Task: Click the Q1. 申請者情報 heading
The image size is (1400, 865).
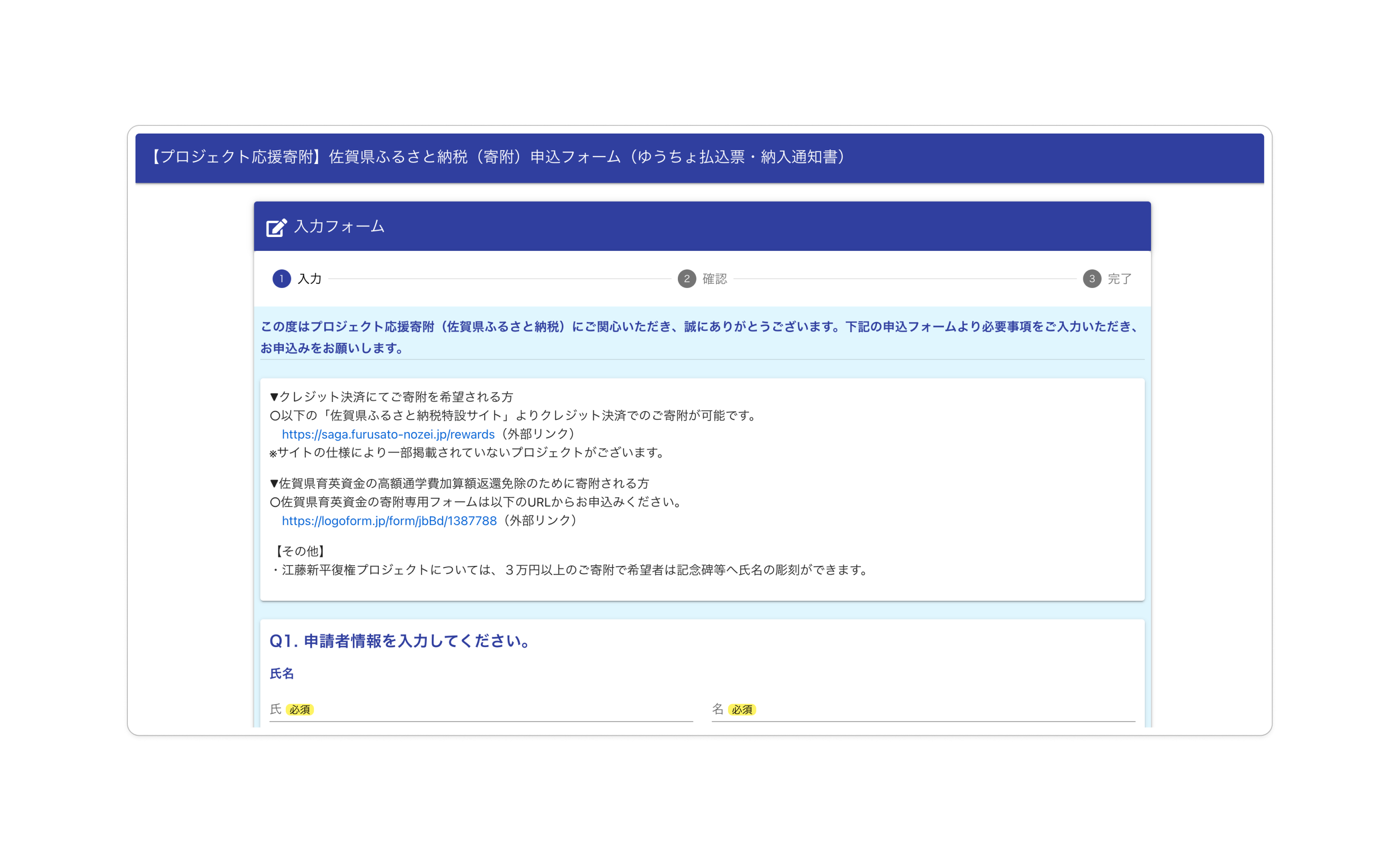Action: (402, 641)
